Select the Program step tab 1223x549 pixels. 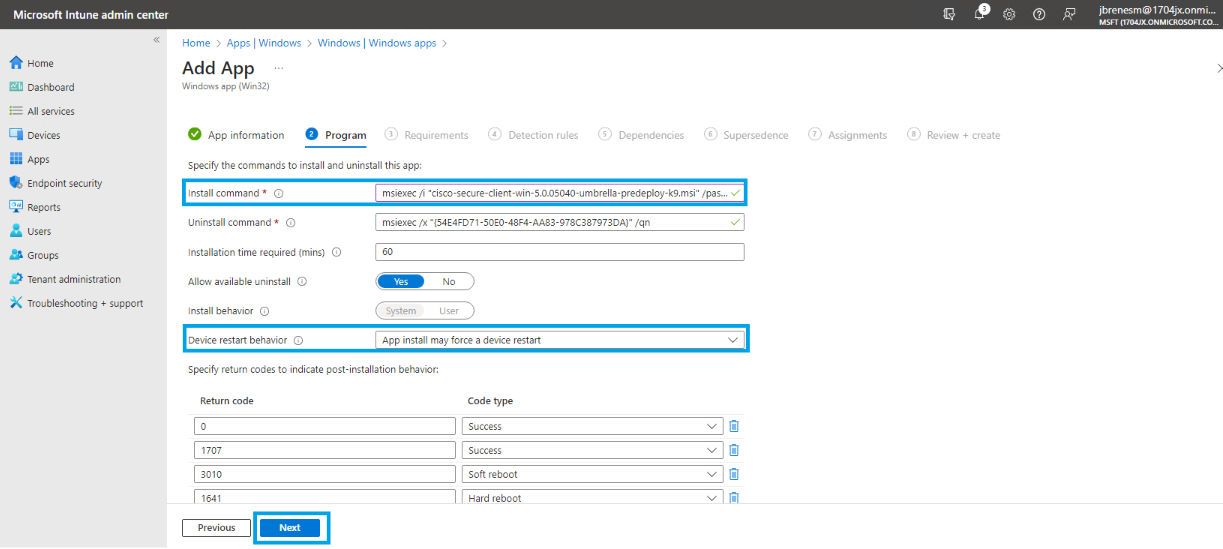coord(336,135)
